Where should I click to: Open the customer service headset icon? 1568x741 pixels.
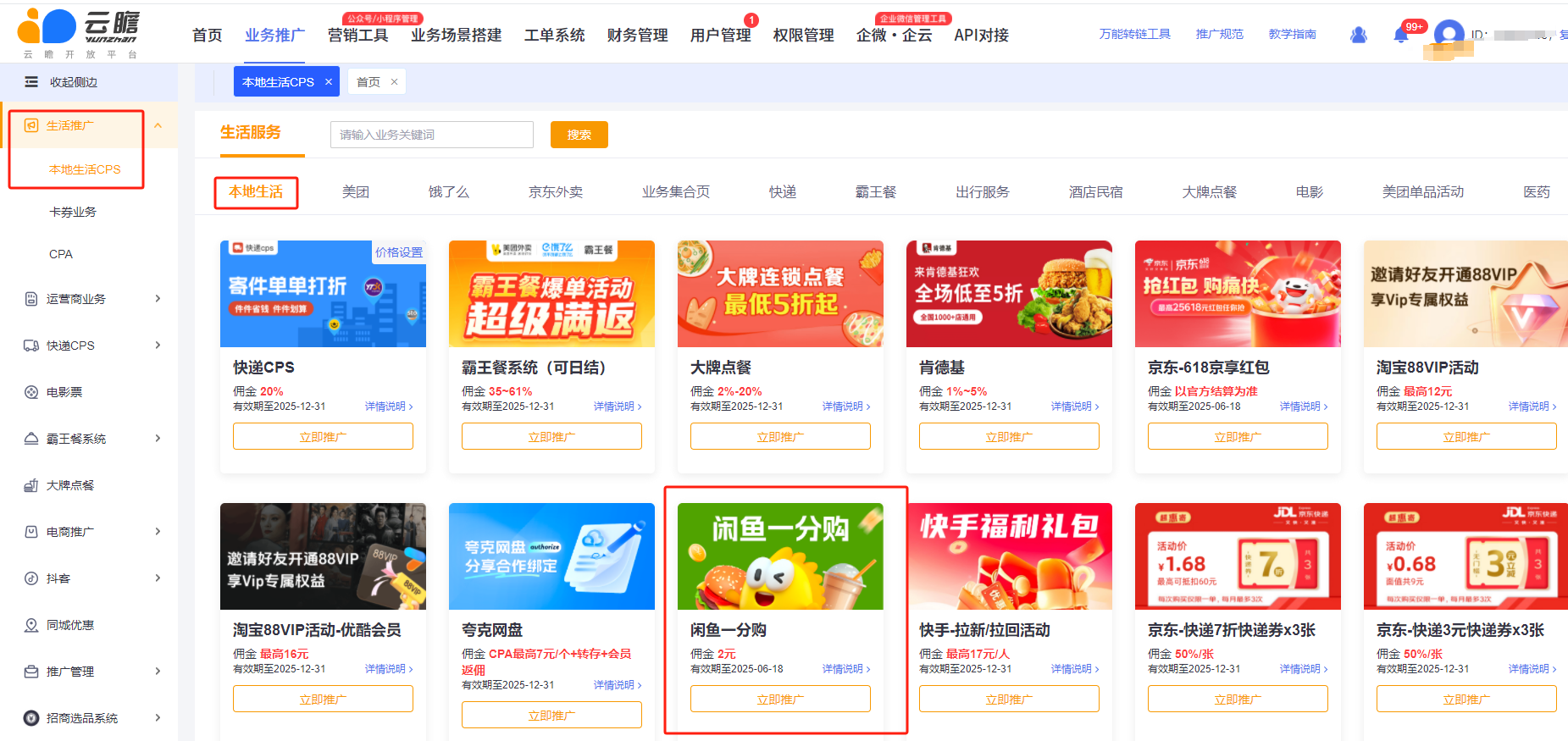[x=1359, y=35]
